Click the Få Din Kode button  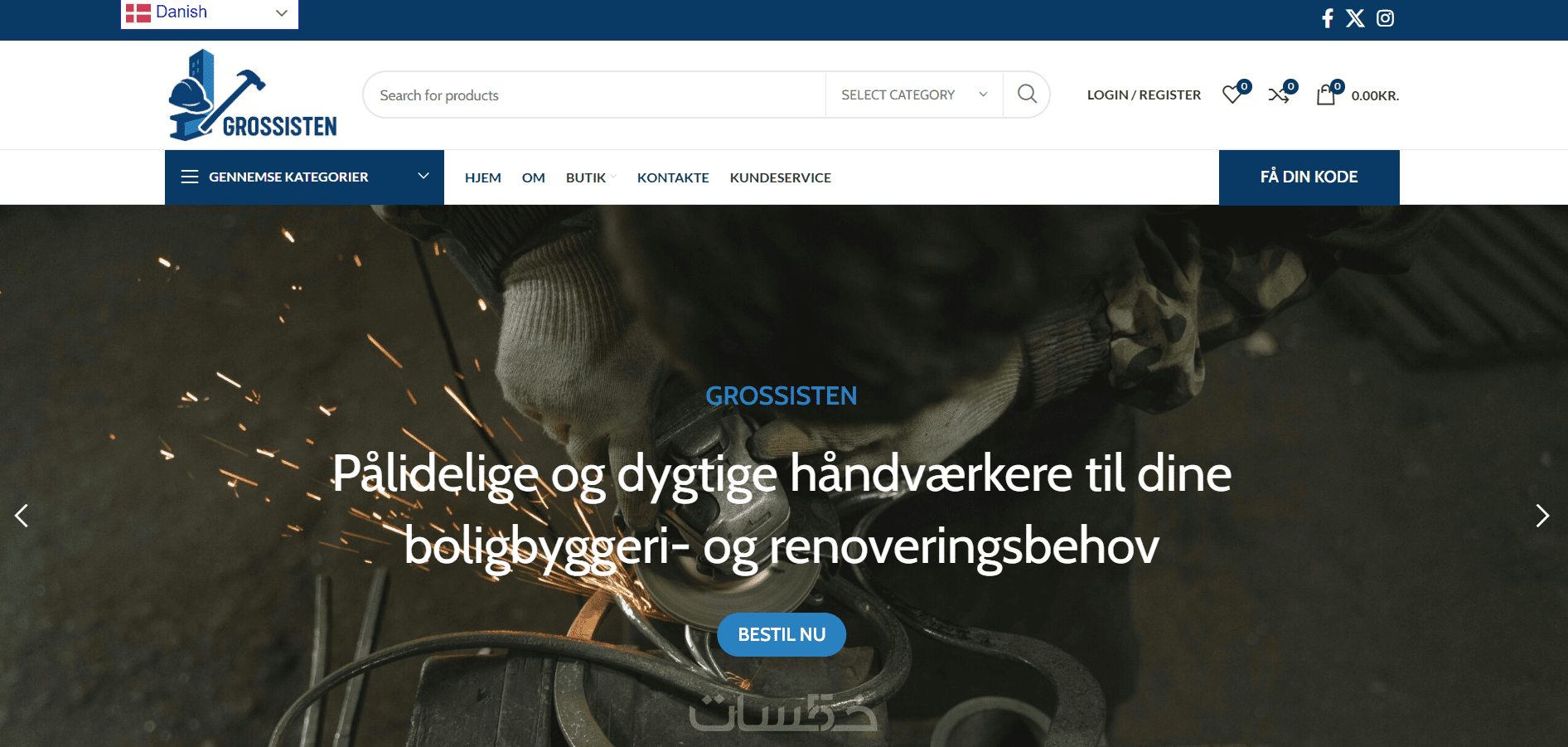1309,177
